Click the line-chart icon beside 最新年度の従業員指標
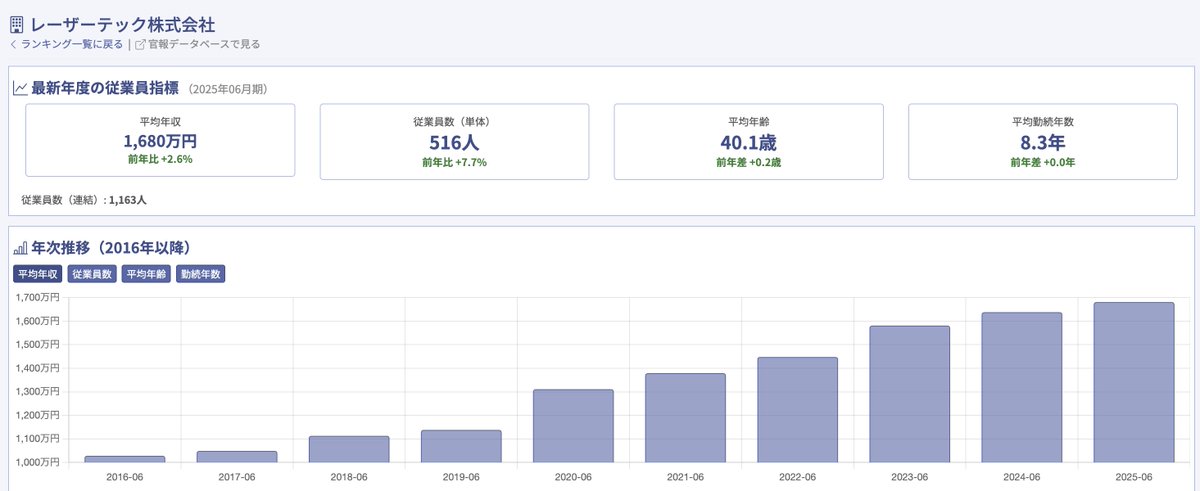Viewport: 1200px width, 491px height. [x=20, y=88]
